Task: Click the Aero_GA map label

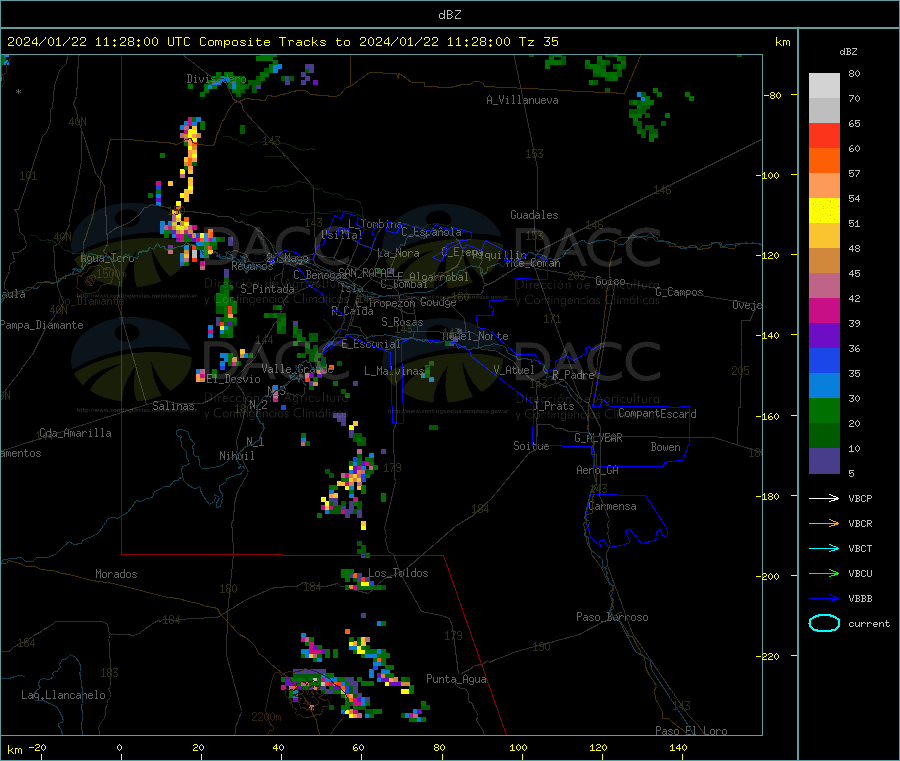Action: point(598,470)
